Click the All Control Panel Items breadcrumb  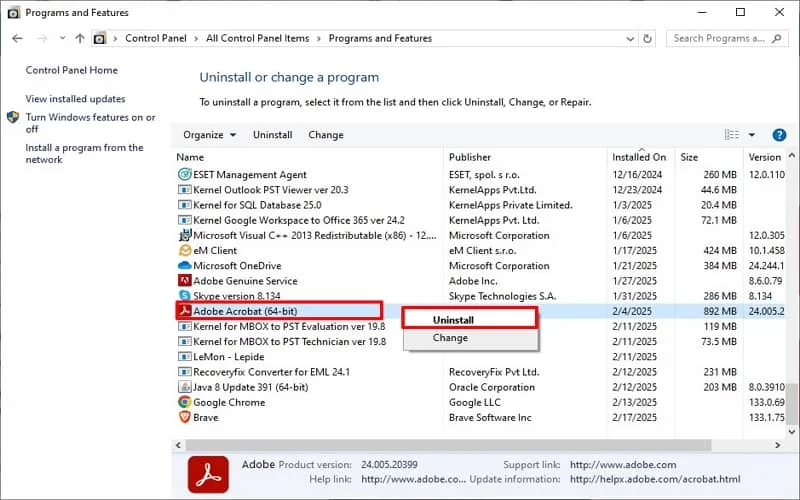258,38
